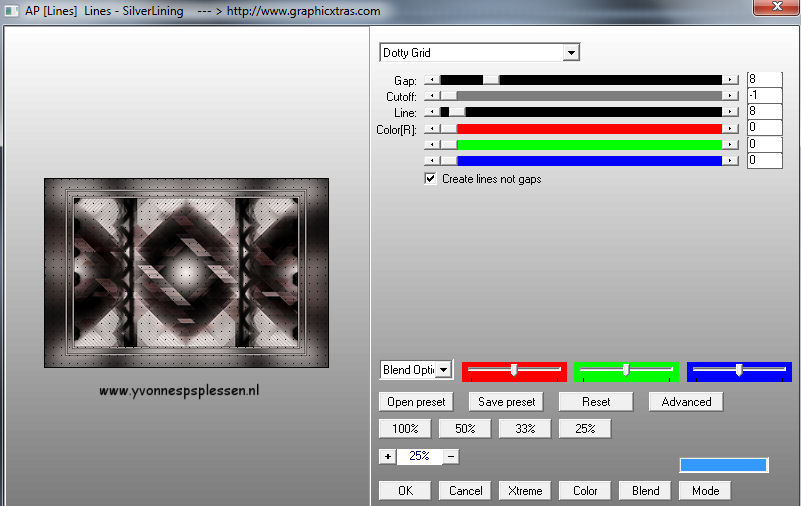Adjust the green blend slider
The height and width of the screenshot is (506, 801).
pyautogui.click(x=626, y=370)
